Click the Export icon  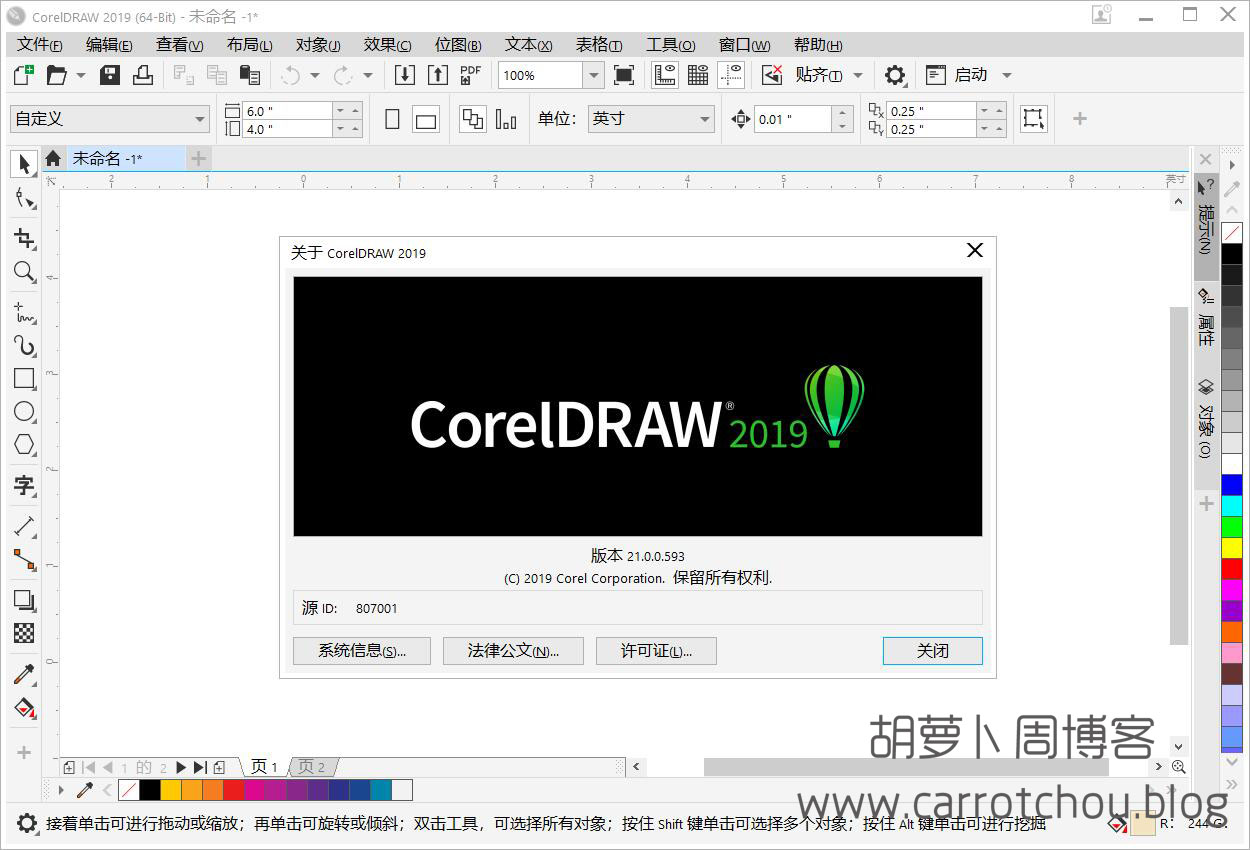click(x=437, y=75)
